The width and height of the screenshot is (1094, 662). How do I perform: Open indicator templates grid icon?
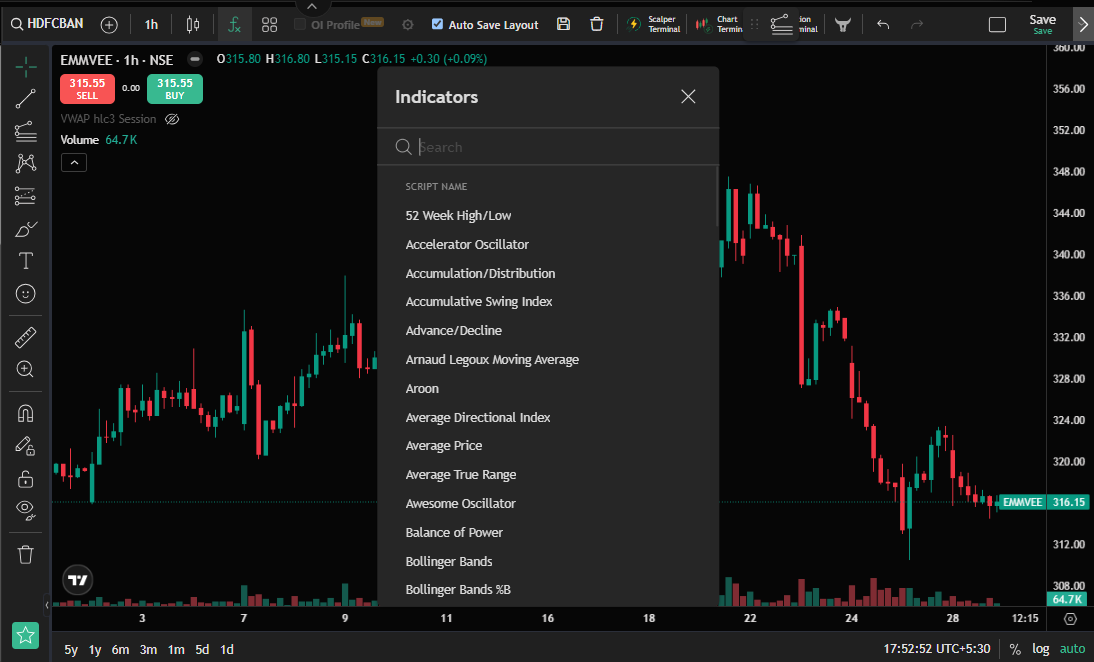tap(269, 25)
